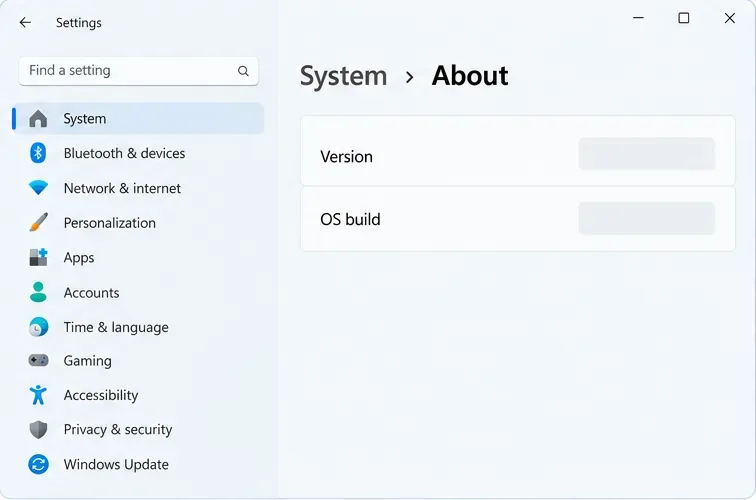Focus the Find a setting box
Screen dimensions: 756x500
(x=138, y=71)
